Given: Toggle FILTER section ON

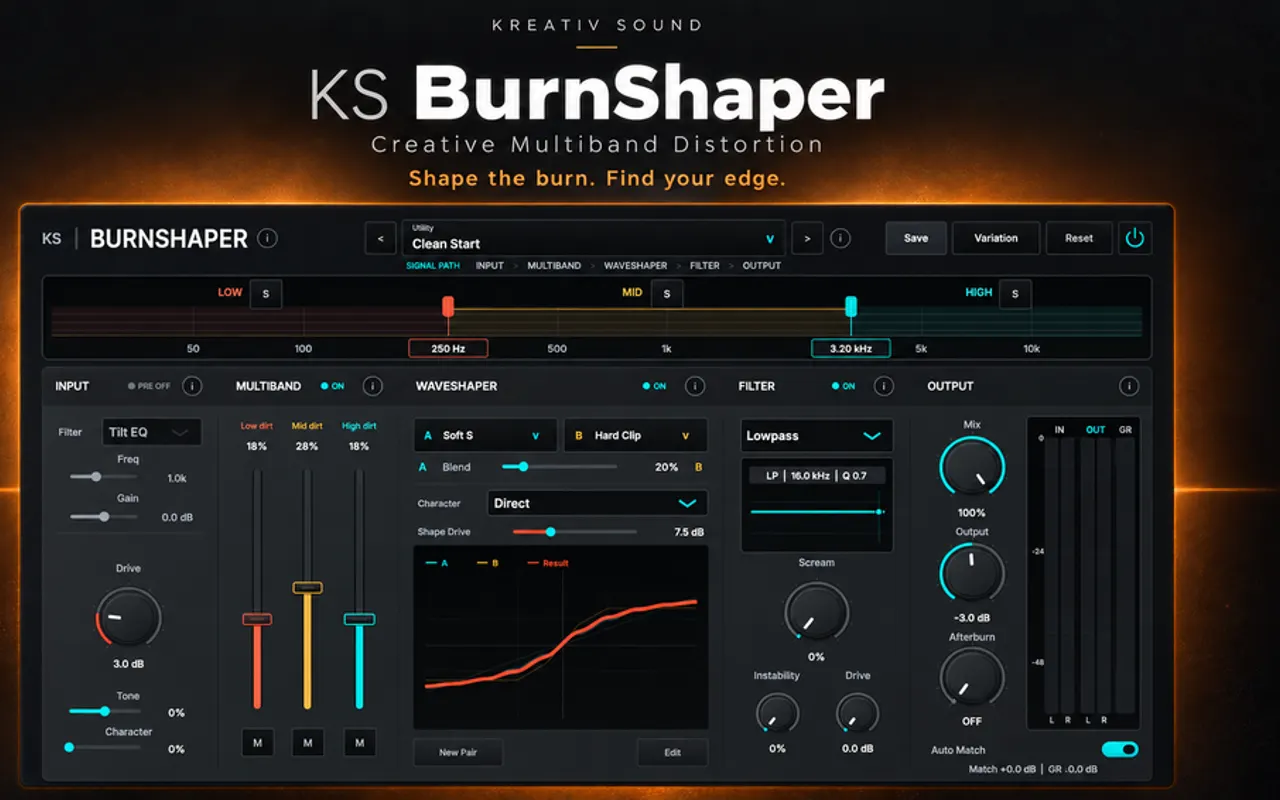Looking at the screenshot, I should click(x=843, y=386).
